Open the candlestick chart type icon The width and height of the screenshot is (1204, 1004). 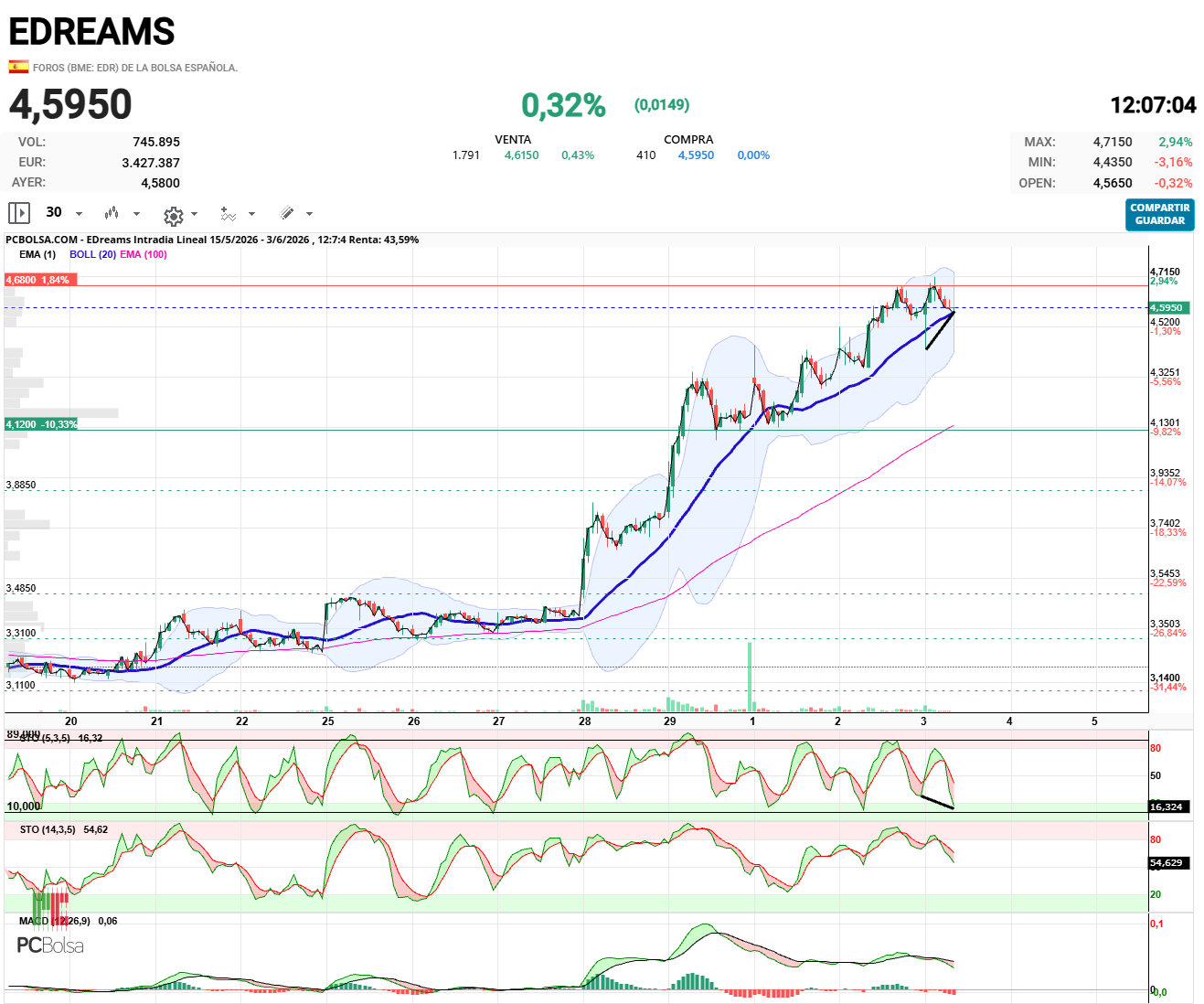pyautogui.click(x=112, y=213)
